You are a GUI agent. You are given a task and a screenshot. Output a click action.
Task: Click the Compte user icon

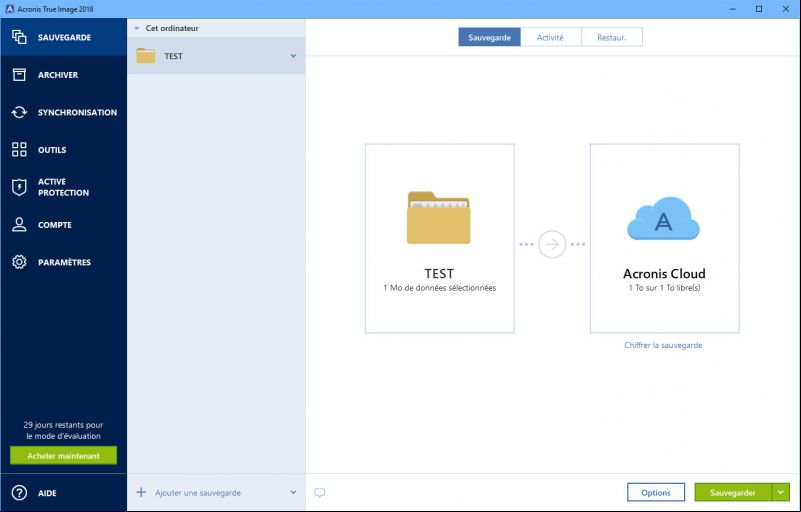(x=19, y=224)
